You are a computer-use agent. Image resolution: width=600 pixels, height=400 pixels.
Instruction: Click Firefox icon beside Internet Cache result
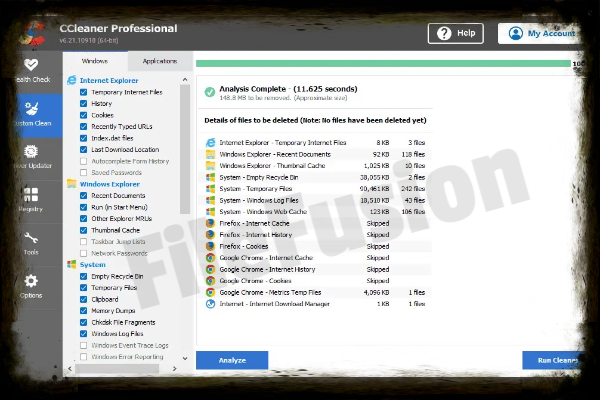coord(210,223)
